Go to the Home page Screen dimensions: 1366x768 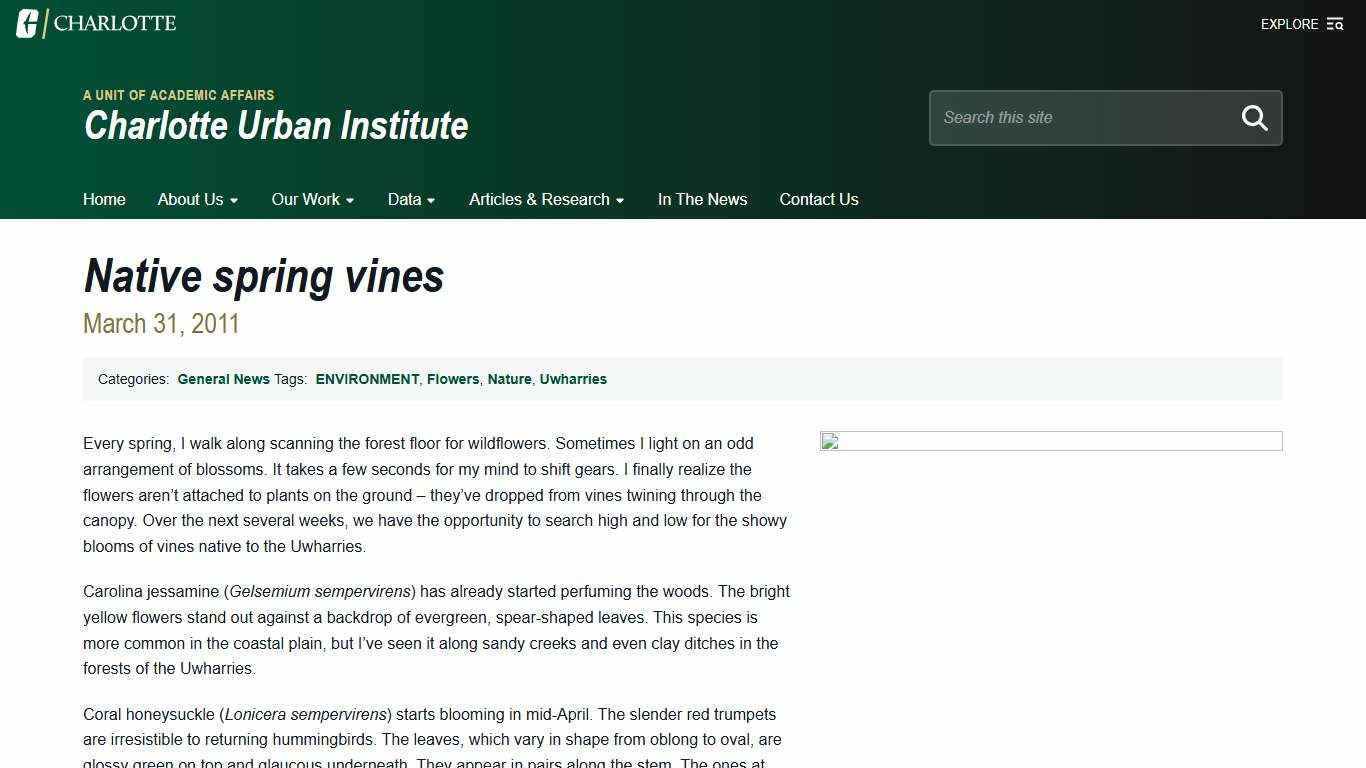tap(104, 199)
